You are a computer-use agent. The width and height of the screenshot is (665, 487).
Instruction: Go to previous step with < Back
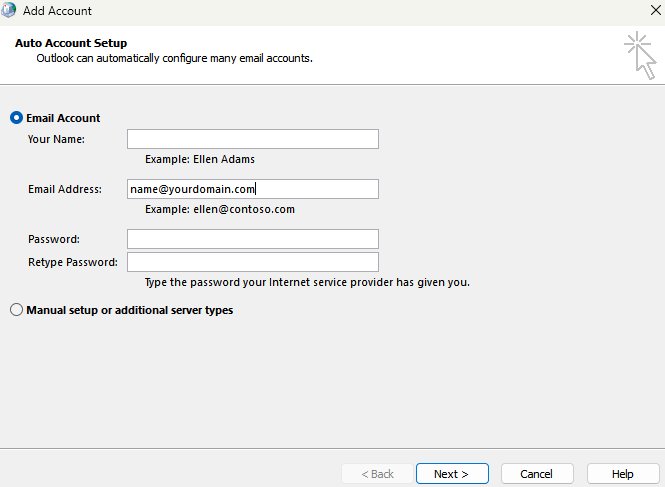(x=377, y=474)
